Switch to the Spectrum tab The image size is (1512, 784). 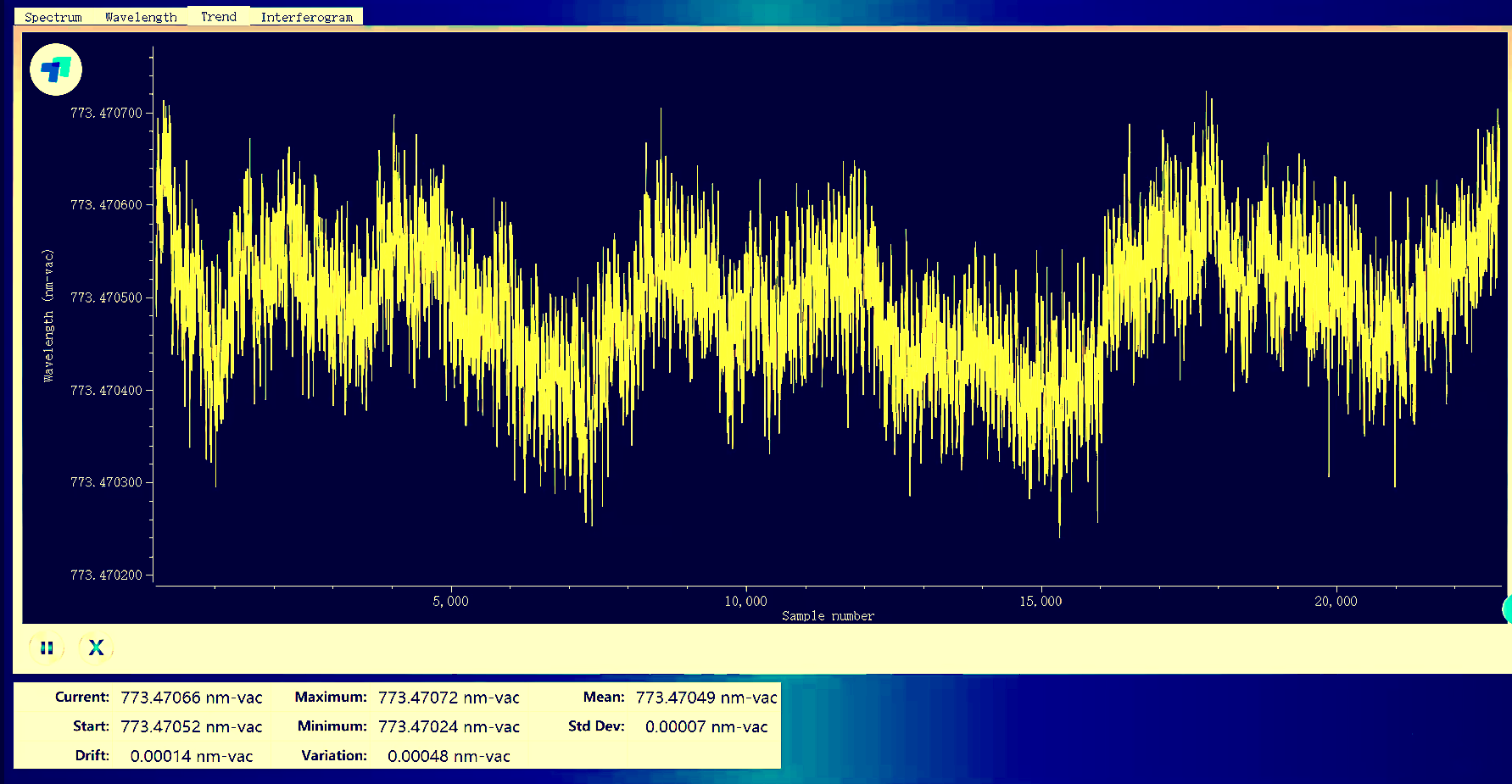pos(53,17)
